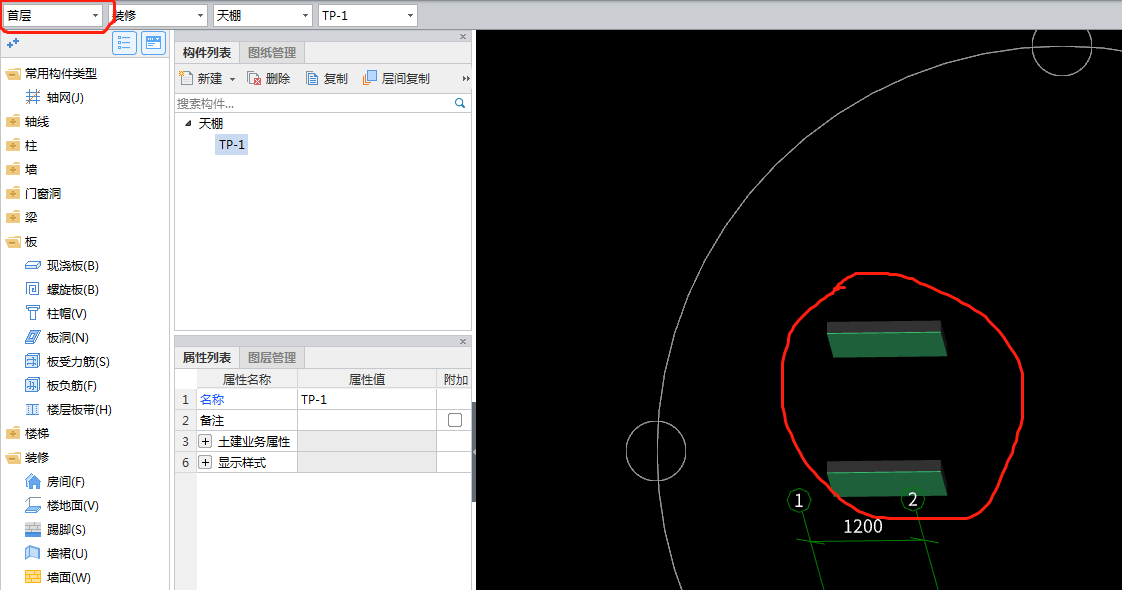
Task: Collapse the 天棚 tree node
Action: pos(188,124)
